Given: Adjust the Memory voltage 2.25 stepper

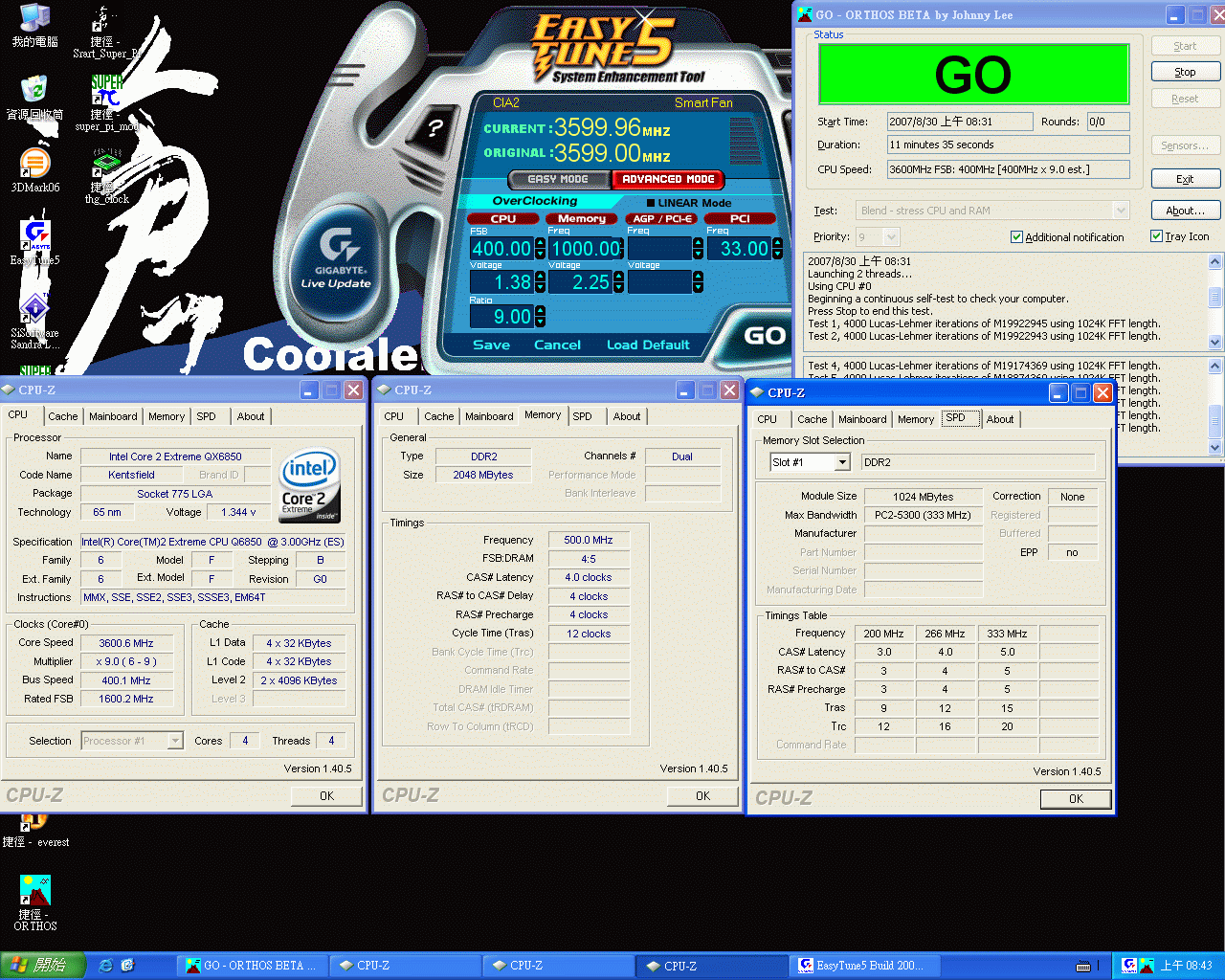Looking at the screenshot, I should pyautogui.click(x=619, y=282).
